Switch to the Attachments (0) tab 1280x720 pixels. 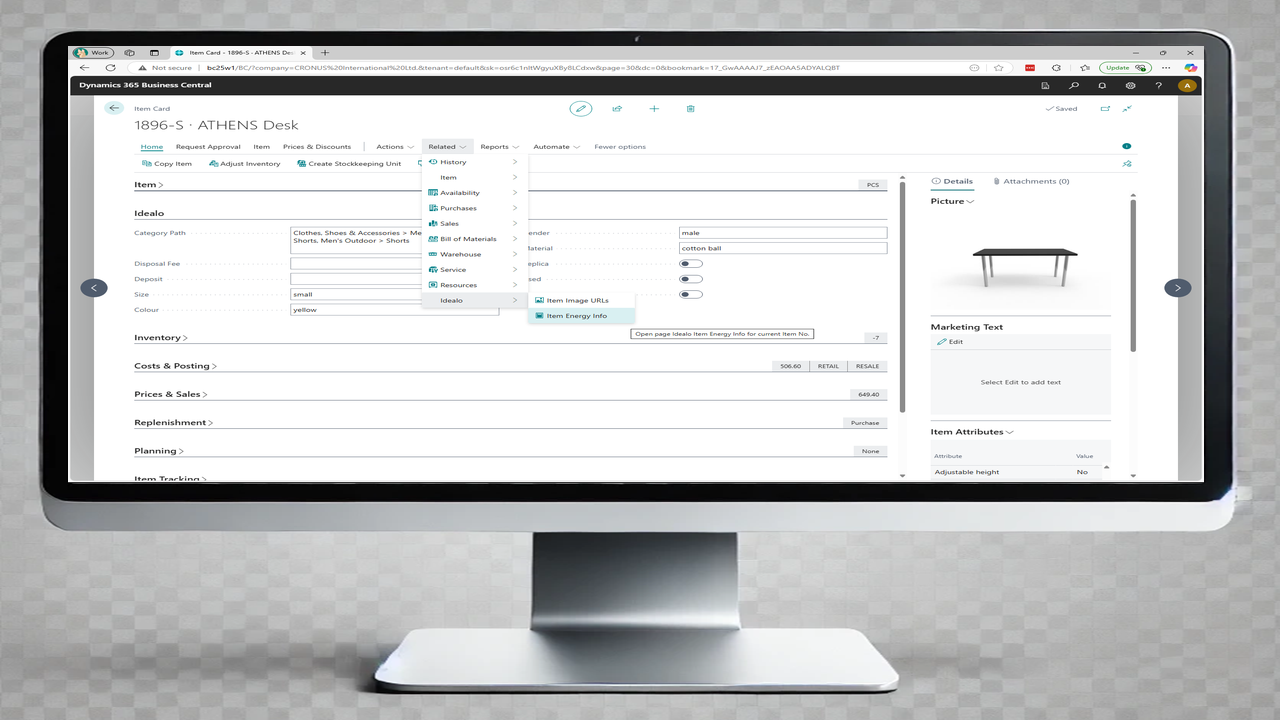1031,181
